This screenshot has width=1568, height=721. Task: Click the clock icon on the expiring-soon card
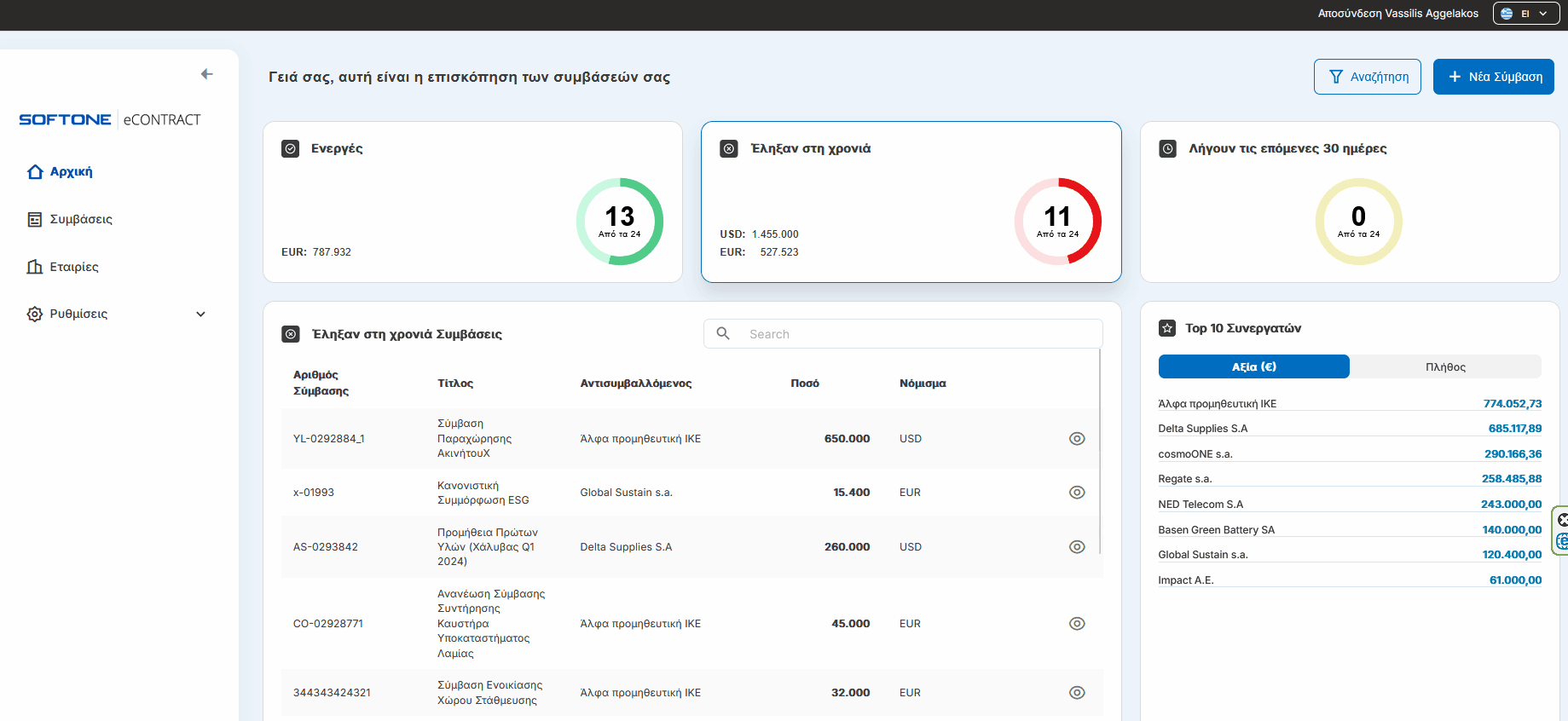(x=1168, y=149)
